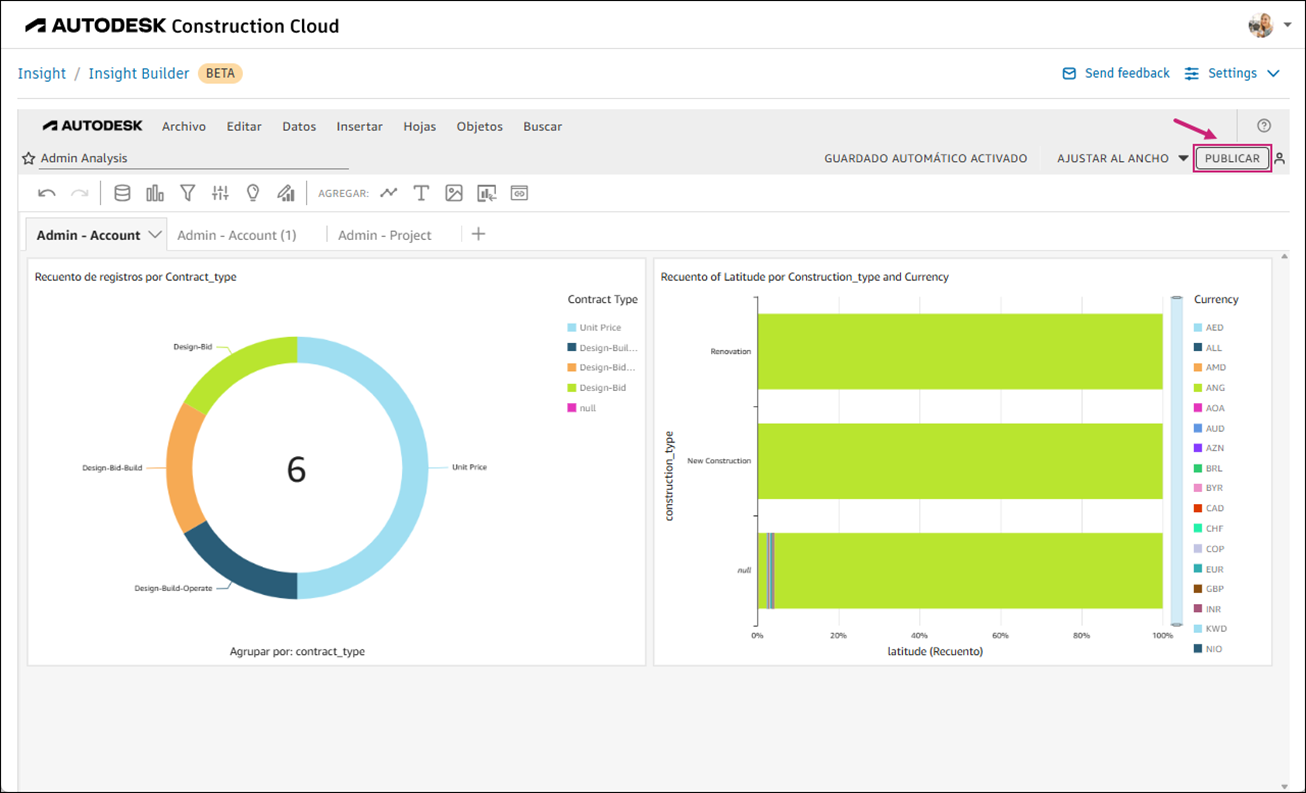The image size is (1306, 793).
Task: Open the lightbulb insights tool
Action: tap(253, 192)
